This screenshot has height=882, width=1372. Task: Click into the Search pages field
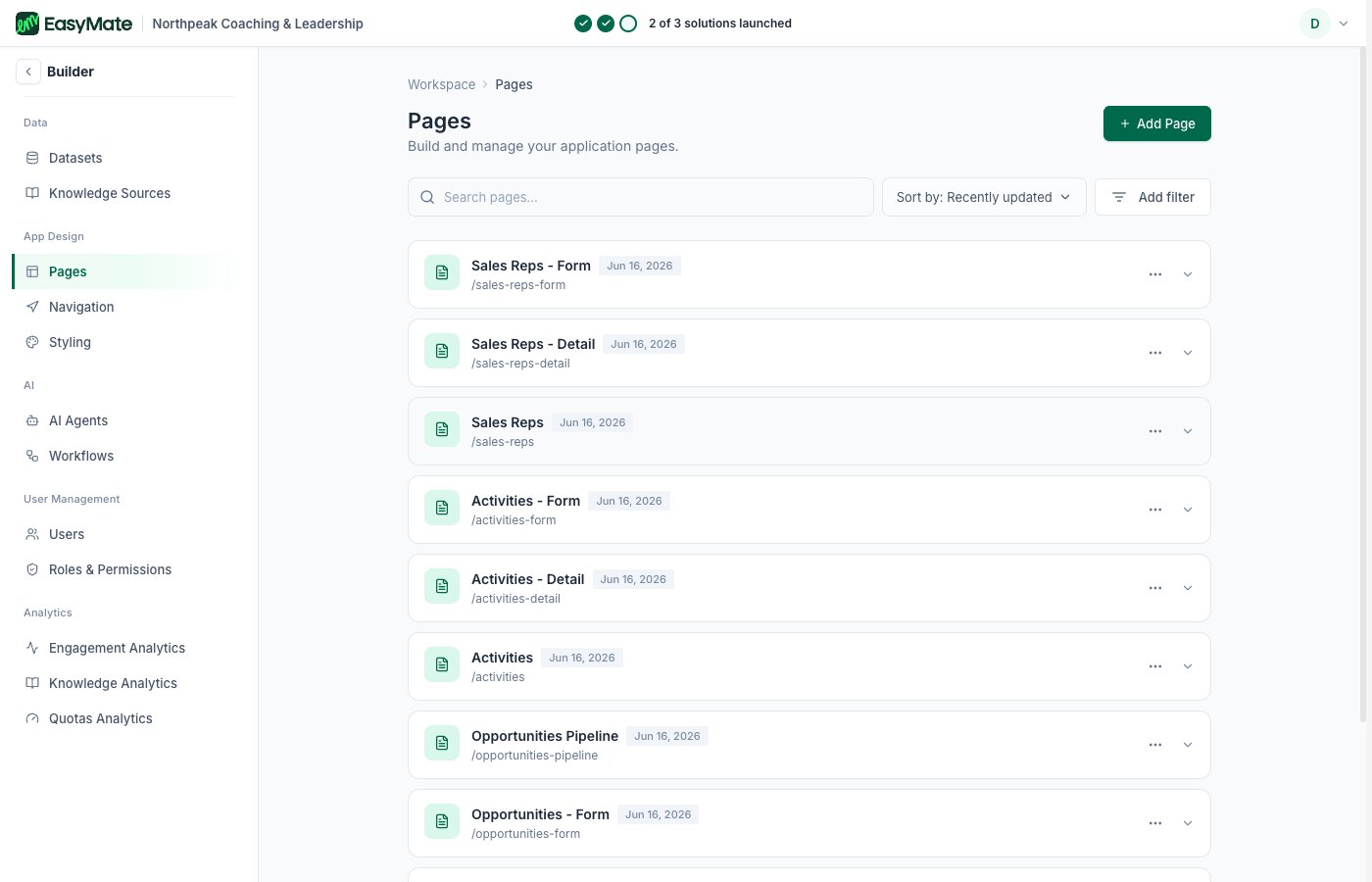pyautogui.click(x=641, y=197)
